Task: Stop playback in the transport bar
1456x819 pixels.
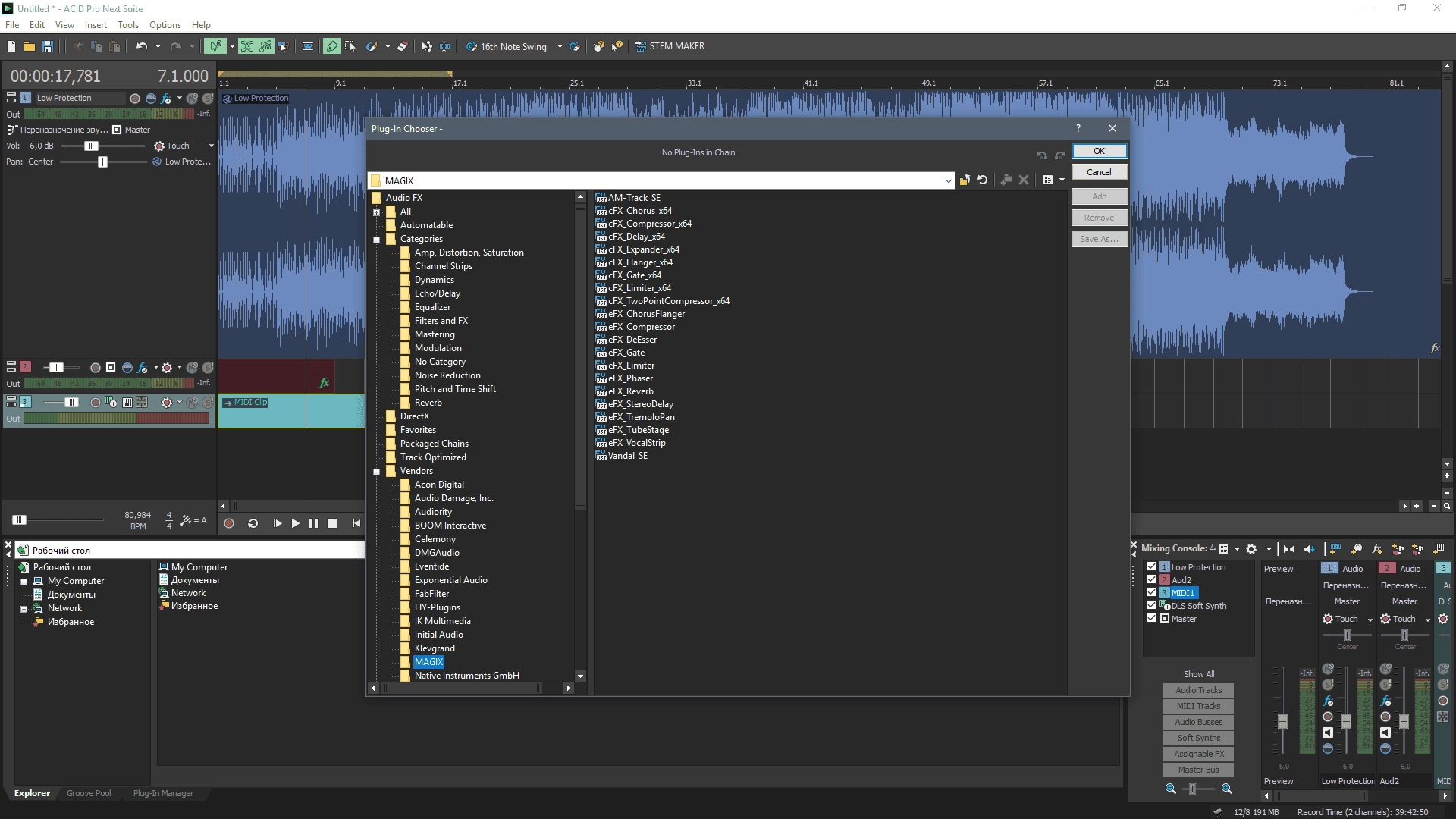Action: tap(332, 523)
